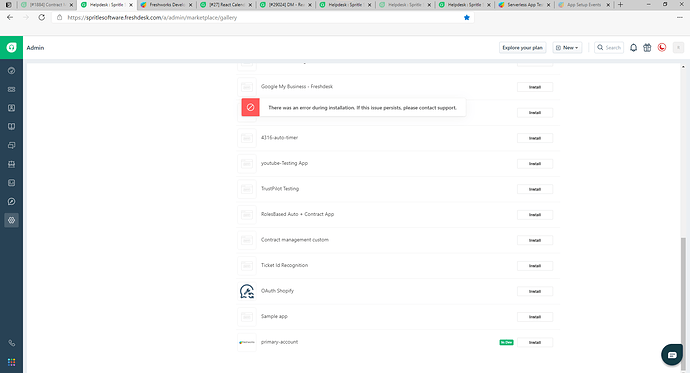Screen dimensions: 690x373
Task: Open the New dropdown button
Action: (x=567, y=48)
